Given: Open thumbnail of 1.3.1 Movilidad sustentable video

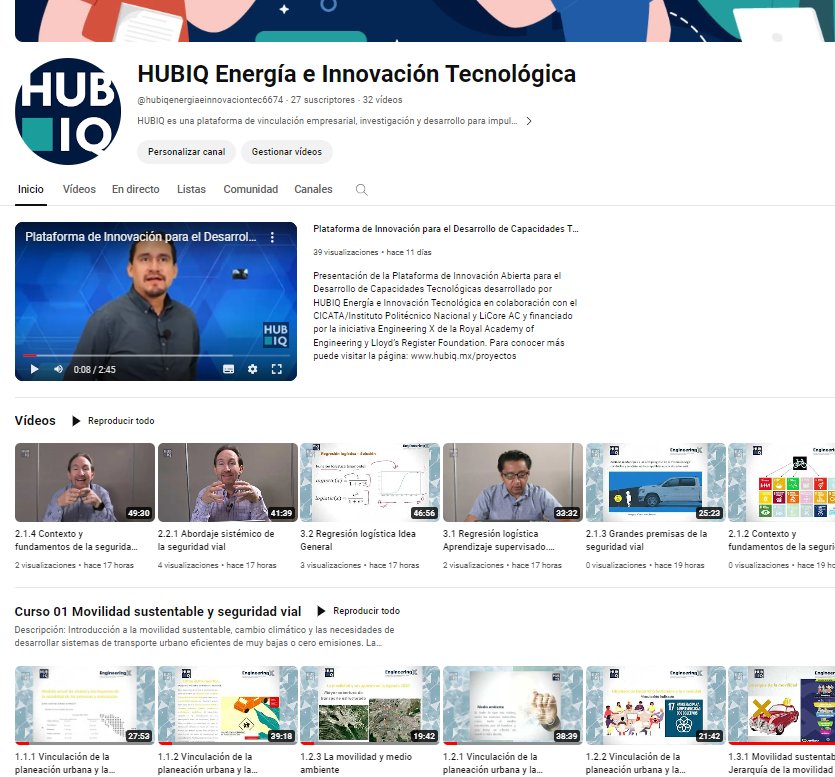Looking at the screenshot, I should pyautogui.click(x=781, y=705).
